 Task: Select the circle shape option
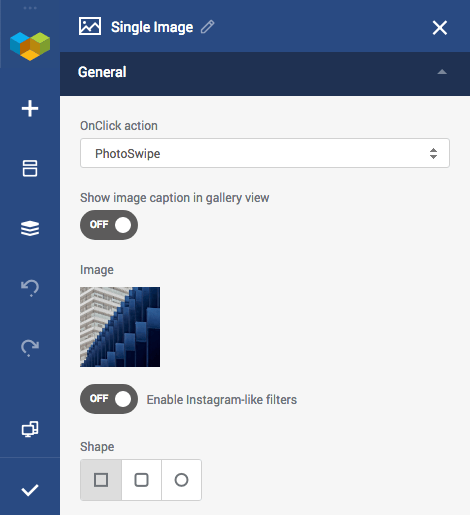(x=181, y=480)
